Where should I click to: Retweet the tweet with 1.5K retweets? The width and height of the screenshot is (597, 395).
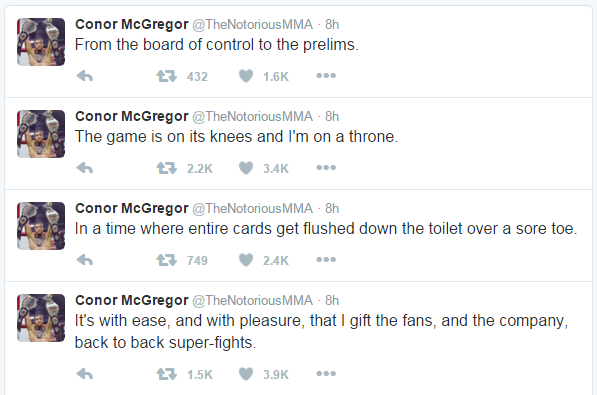(x=166, y=374)
